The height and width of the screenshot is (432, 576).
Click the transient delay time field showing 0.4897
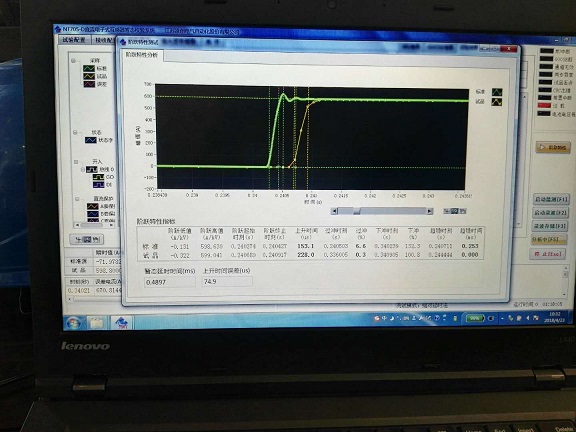coord(170,282)
